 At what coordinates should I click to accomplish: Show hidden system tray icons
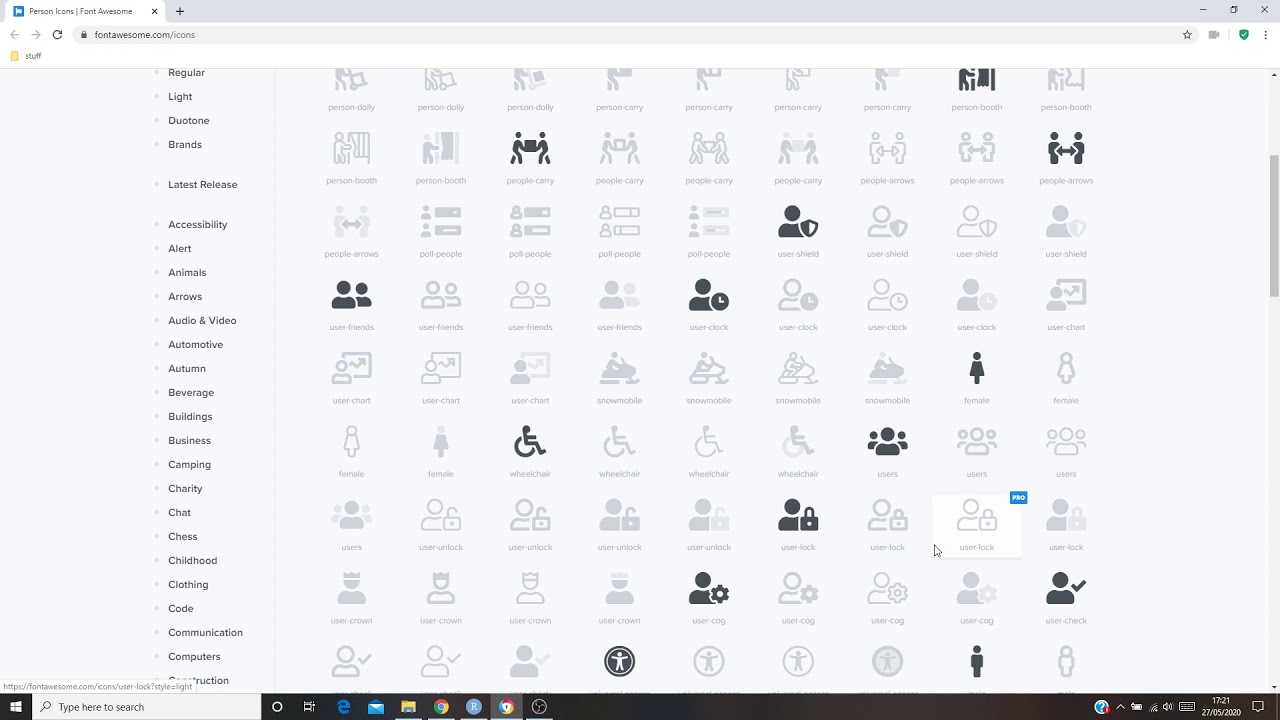point(1120,707)
